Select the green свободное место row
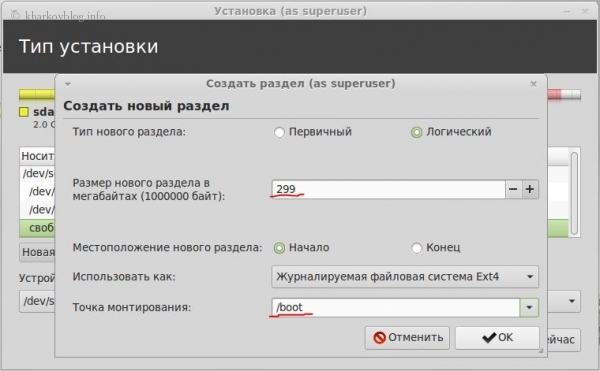Screen dimensions: 600x371 (x=37, y=228)
